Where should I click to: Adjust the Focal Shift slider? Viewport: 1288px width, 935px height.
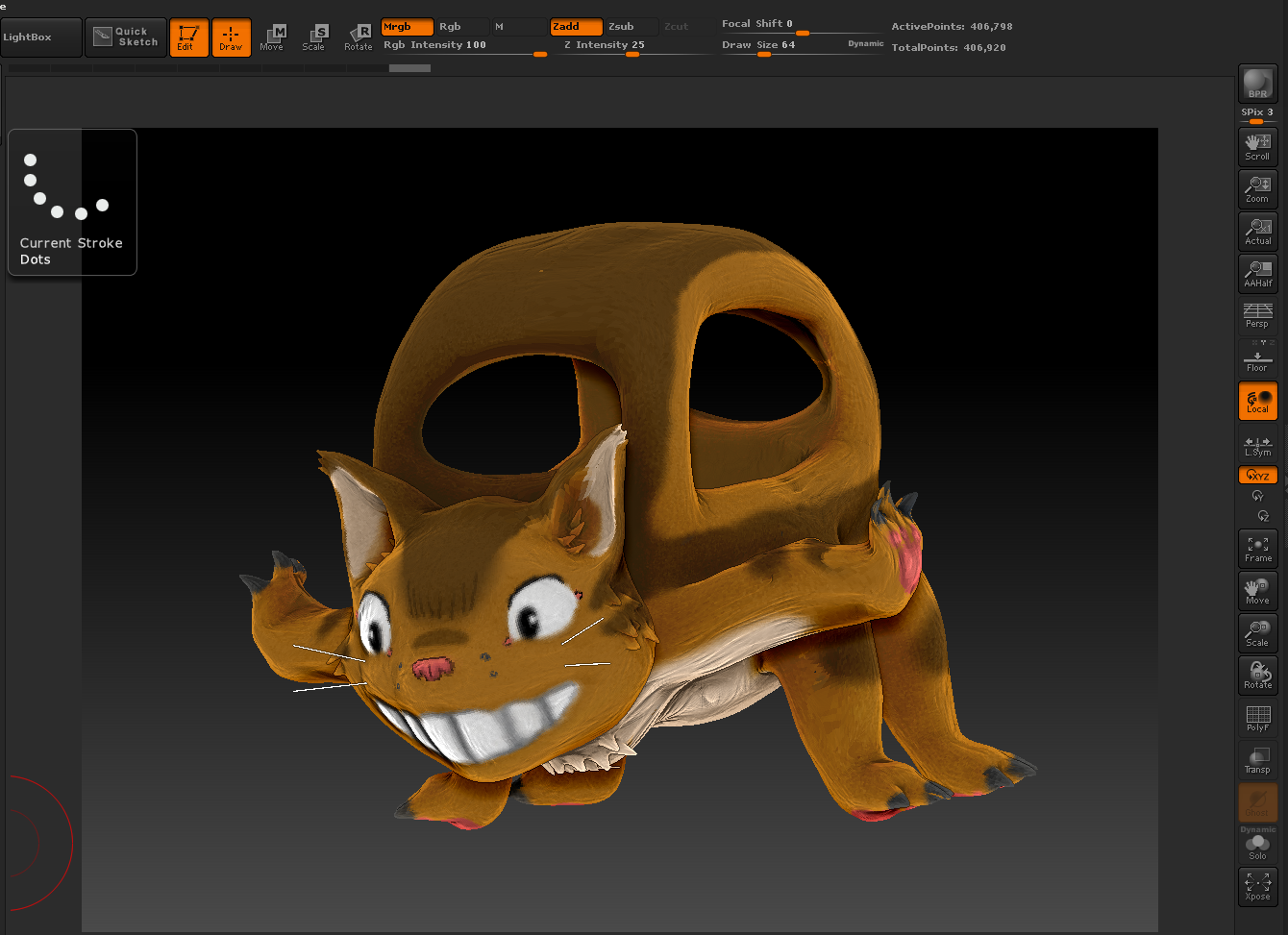coord(802,26)
